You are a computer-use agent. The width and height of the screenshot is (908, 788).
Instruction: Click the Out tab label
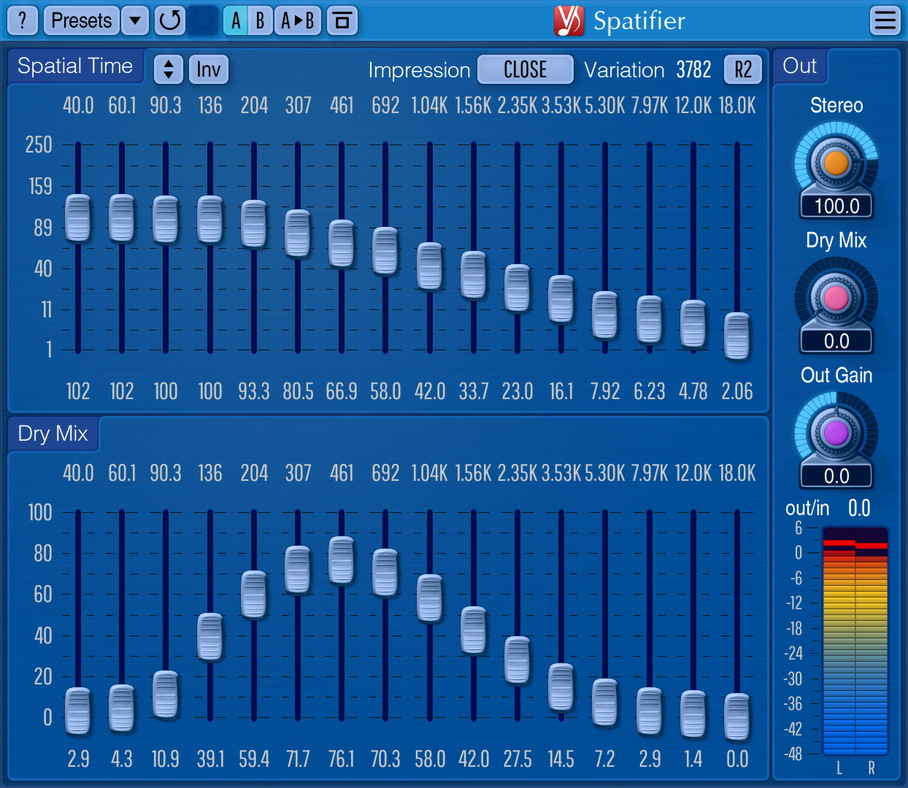pos(800,65)
